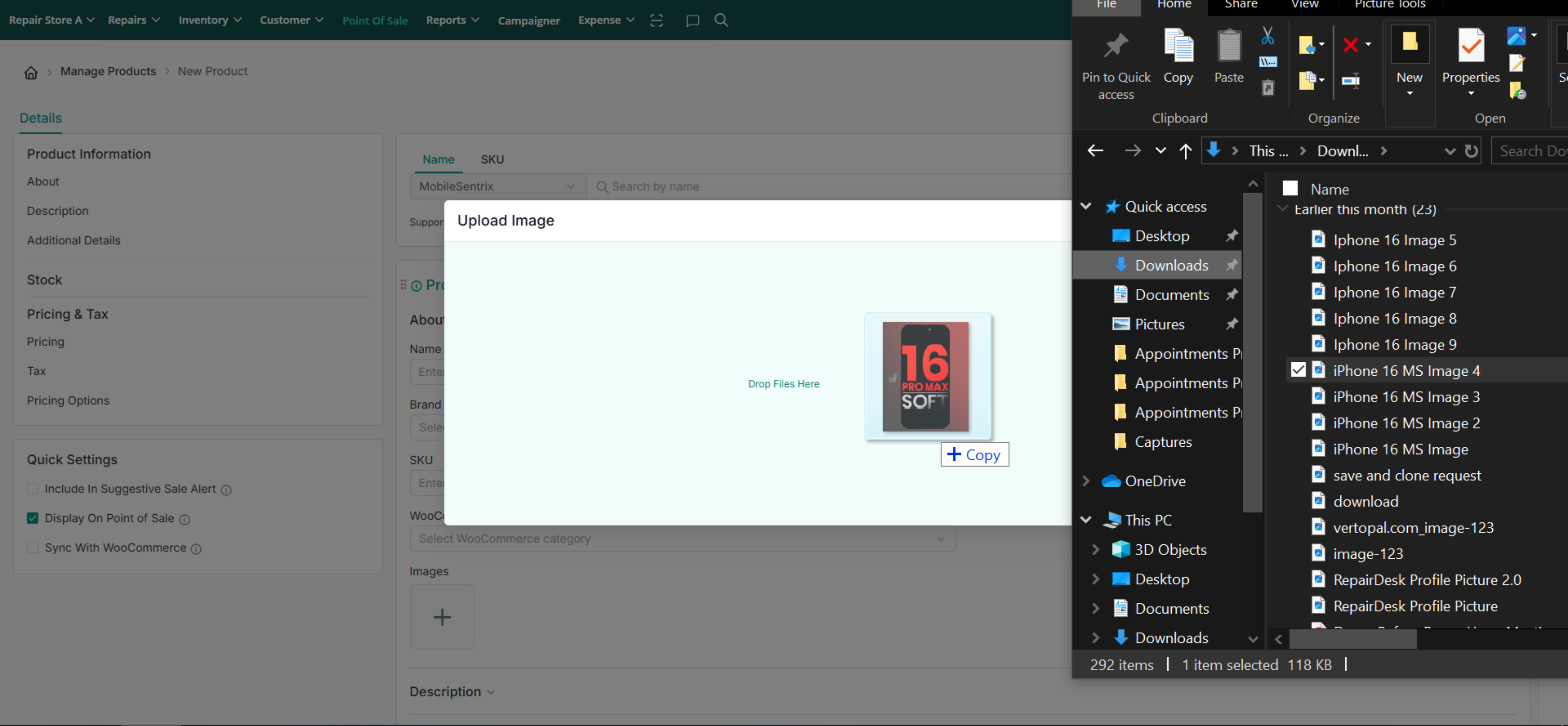This screenshot has height=726, width=1568.
Task: Enable Include In Suggestive Sale Alert
Action: click(33, 489)
